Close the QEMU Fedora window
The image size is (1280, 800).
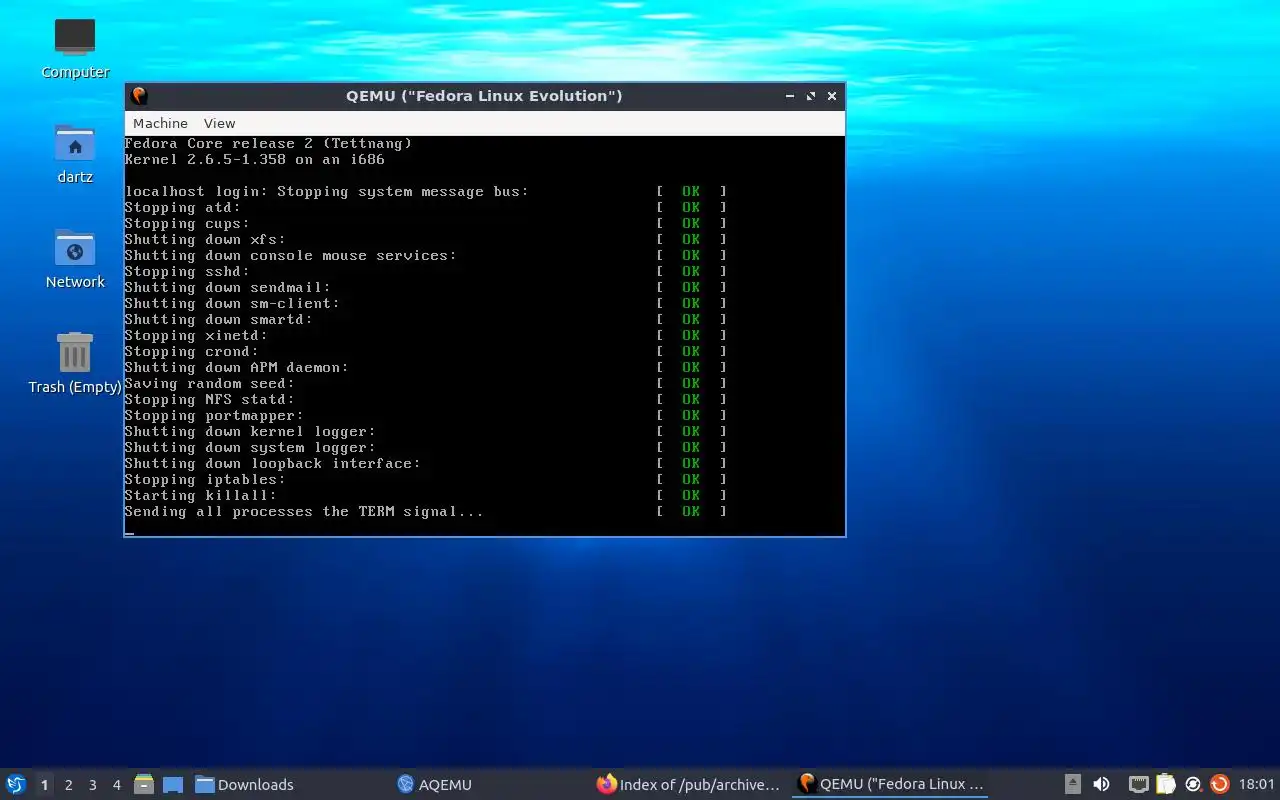tap(832, 96)
